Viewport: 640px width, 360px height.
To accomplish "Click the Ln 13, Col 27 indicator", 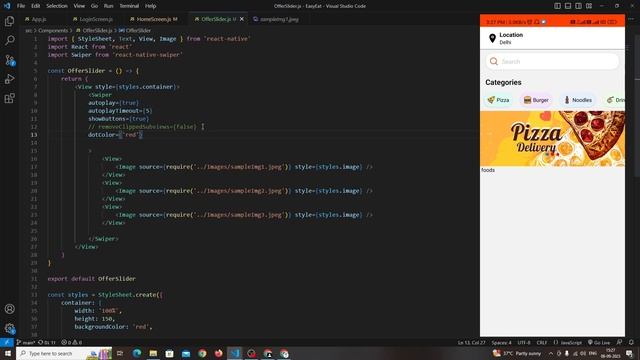I will coord(471,342).
